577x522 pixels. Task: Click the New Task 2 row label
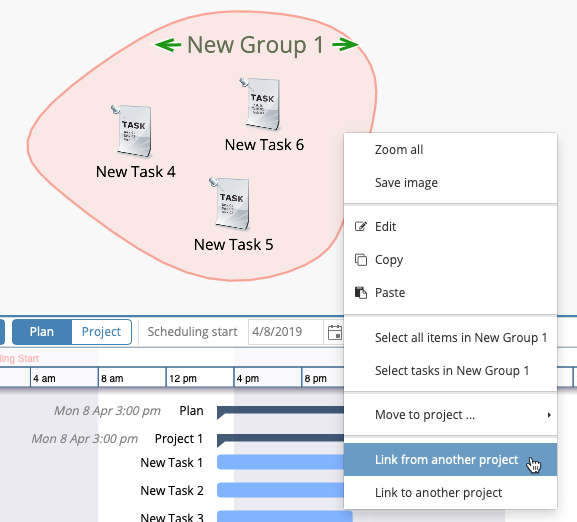[x=172, y=490]
